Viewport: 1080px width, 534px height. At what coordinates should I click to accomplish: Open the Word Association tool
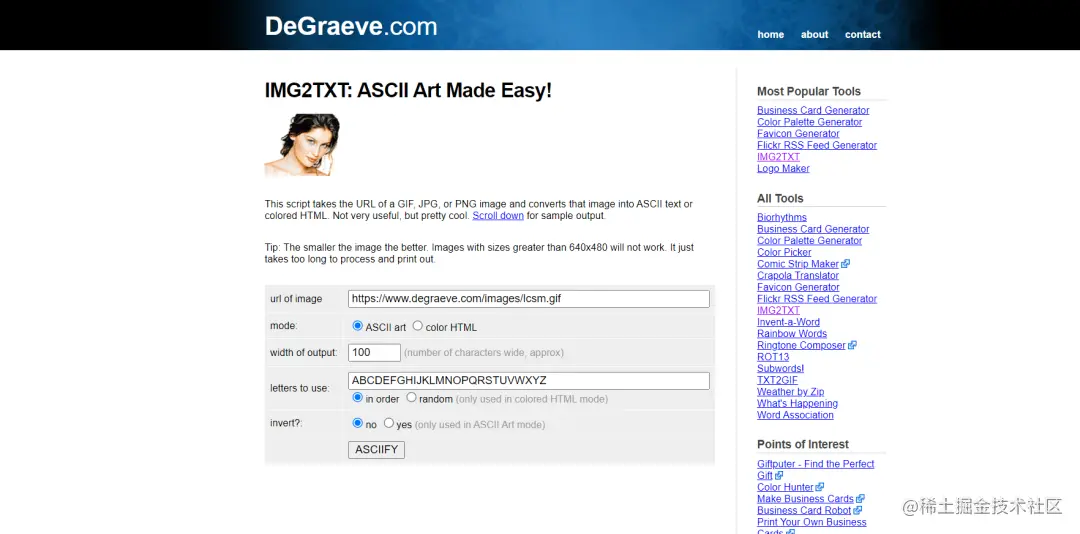[x=795, y=415]
